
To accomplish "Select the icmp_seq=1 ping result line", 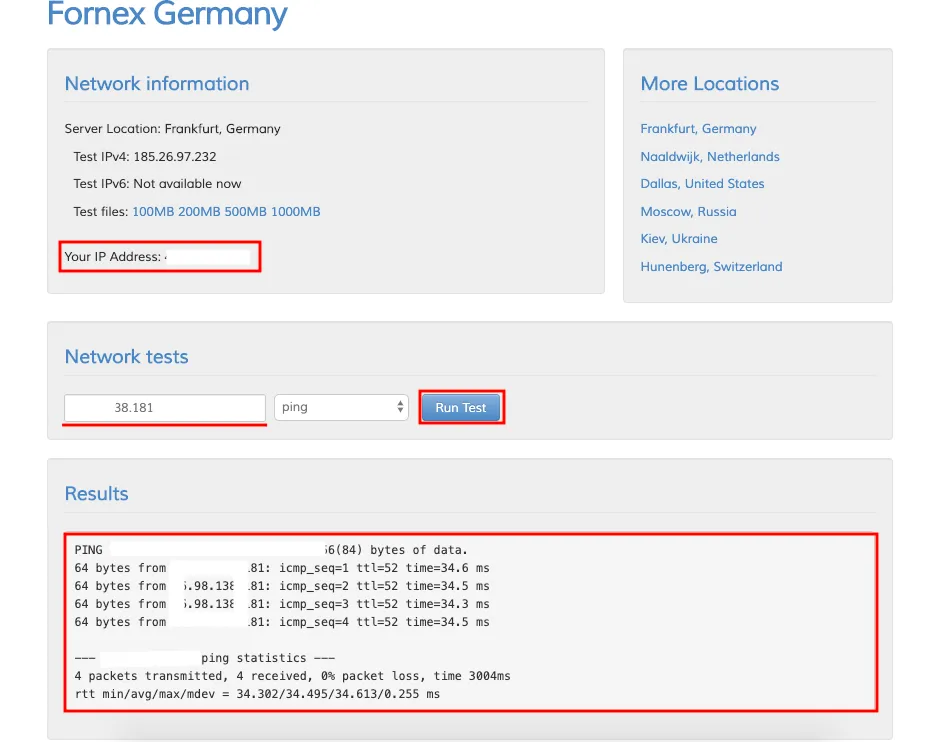I will [282, 568].
